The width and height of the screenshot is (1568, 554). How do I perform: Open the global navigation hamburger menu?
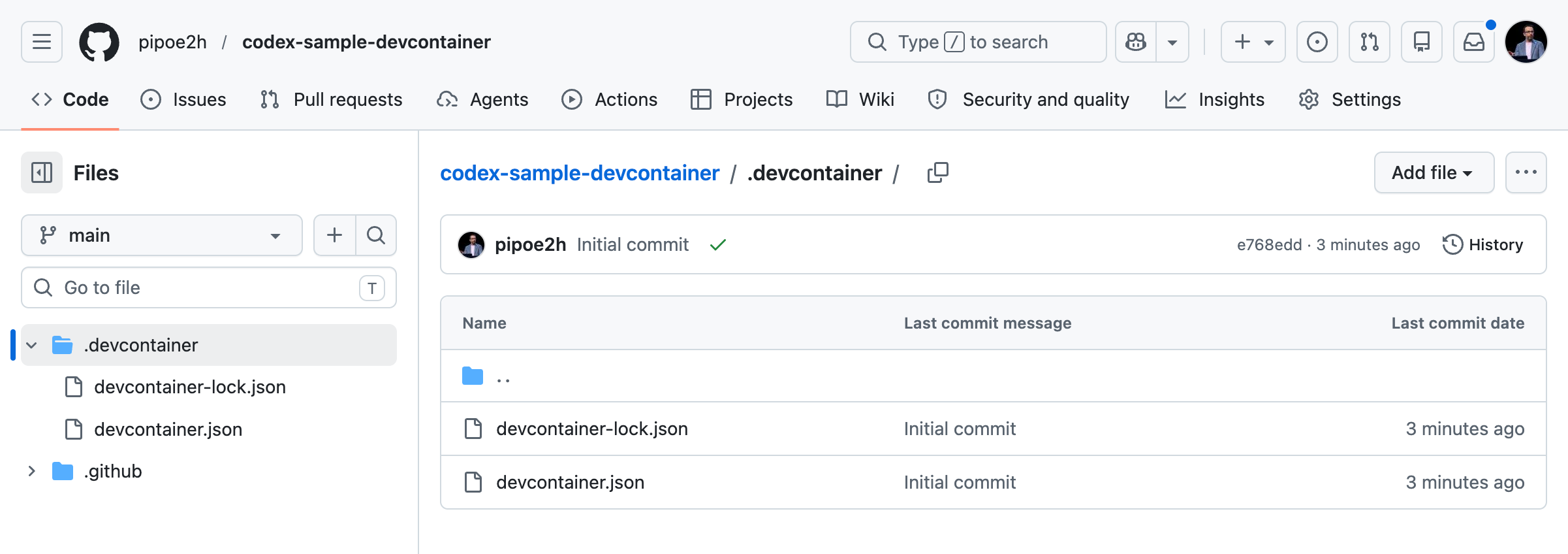[42, 42]
